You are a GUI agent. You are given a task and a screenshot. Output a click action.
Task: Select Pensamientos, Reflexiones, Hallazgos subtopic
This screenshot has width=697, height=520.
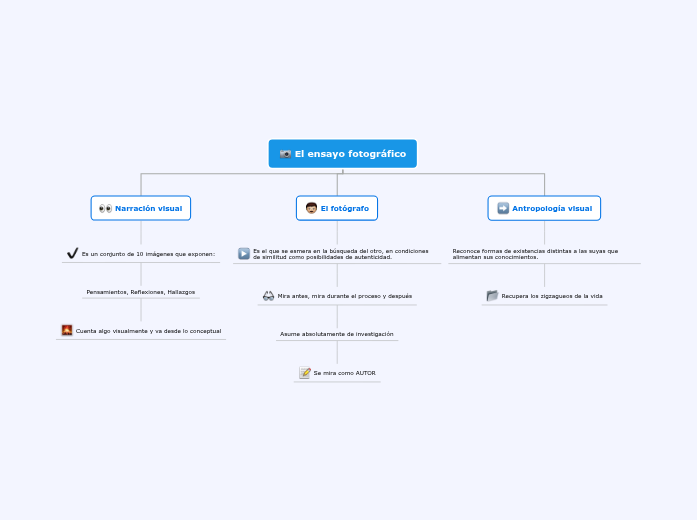[x=141, y=292]
